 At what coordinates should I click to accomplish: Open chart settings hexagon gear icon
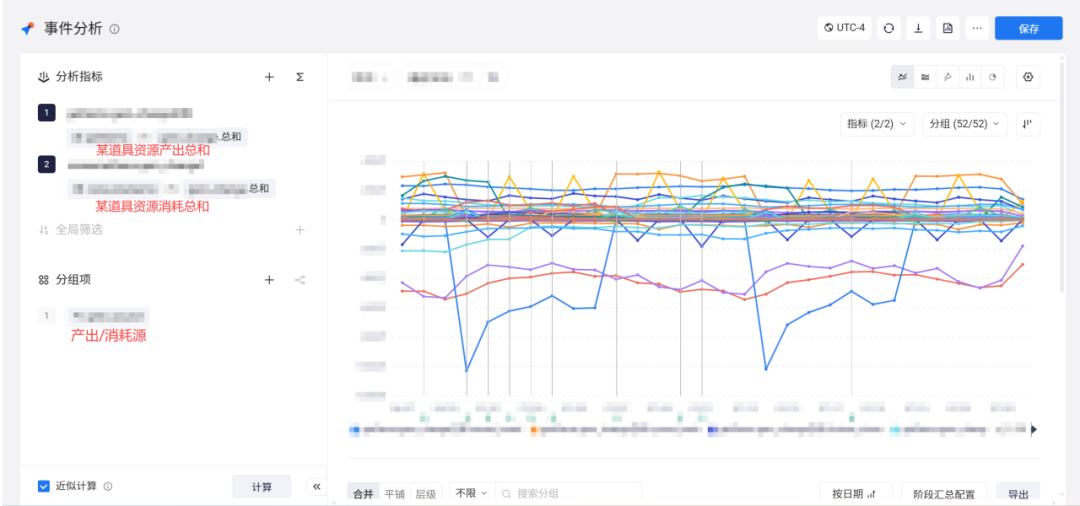[x=1028, y=77]
